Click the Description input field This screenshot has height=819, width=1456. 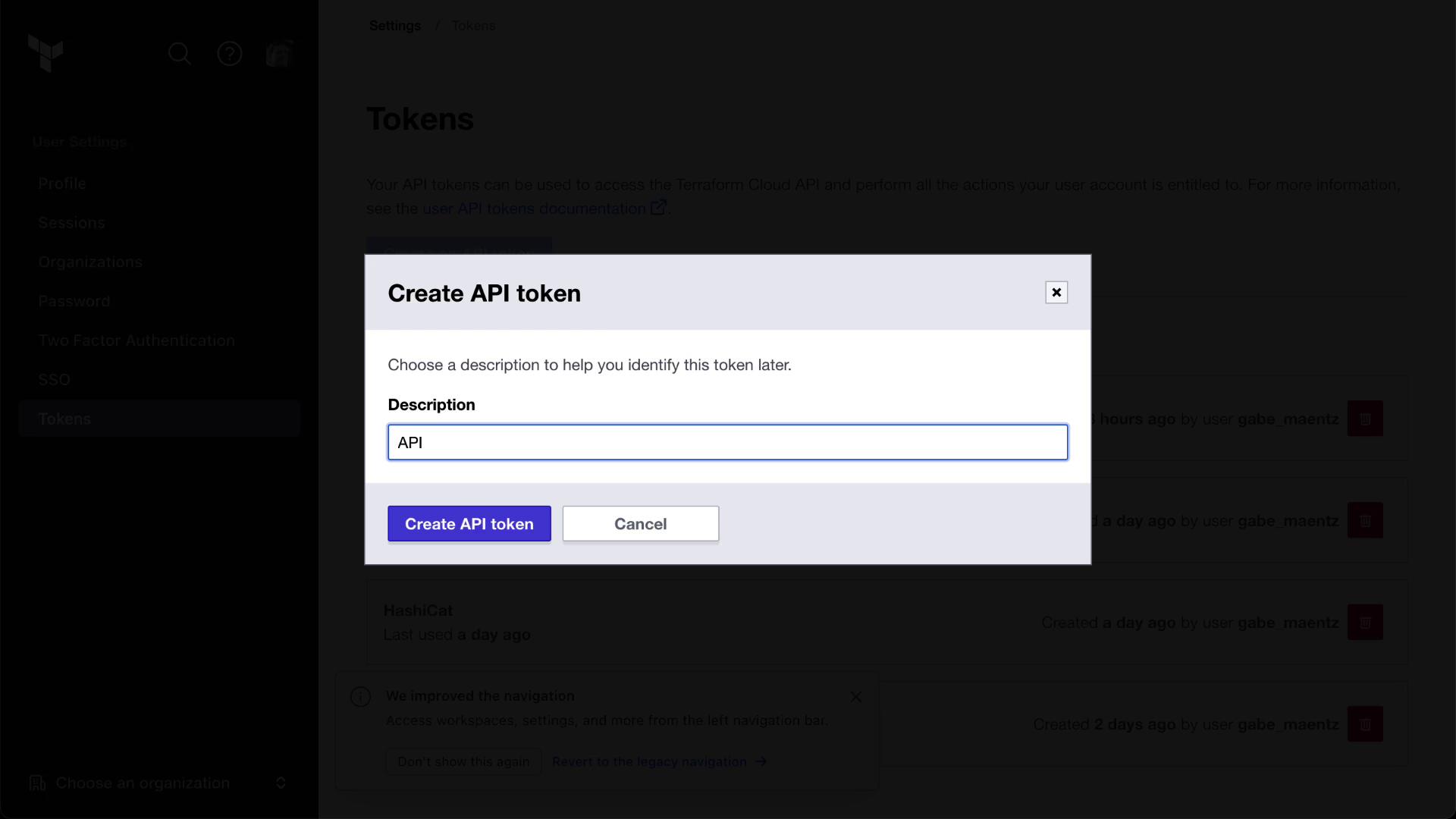(727, 443)
